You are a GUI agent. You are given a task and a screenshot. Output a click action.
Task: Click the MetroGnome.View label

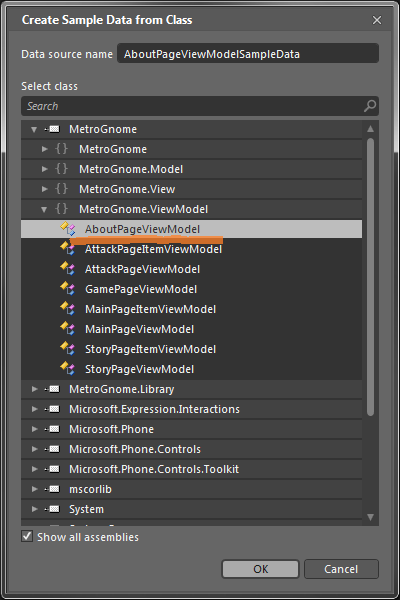tap(127, 189)
